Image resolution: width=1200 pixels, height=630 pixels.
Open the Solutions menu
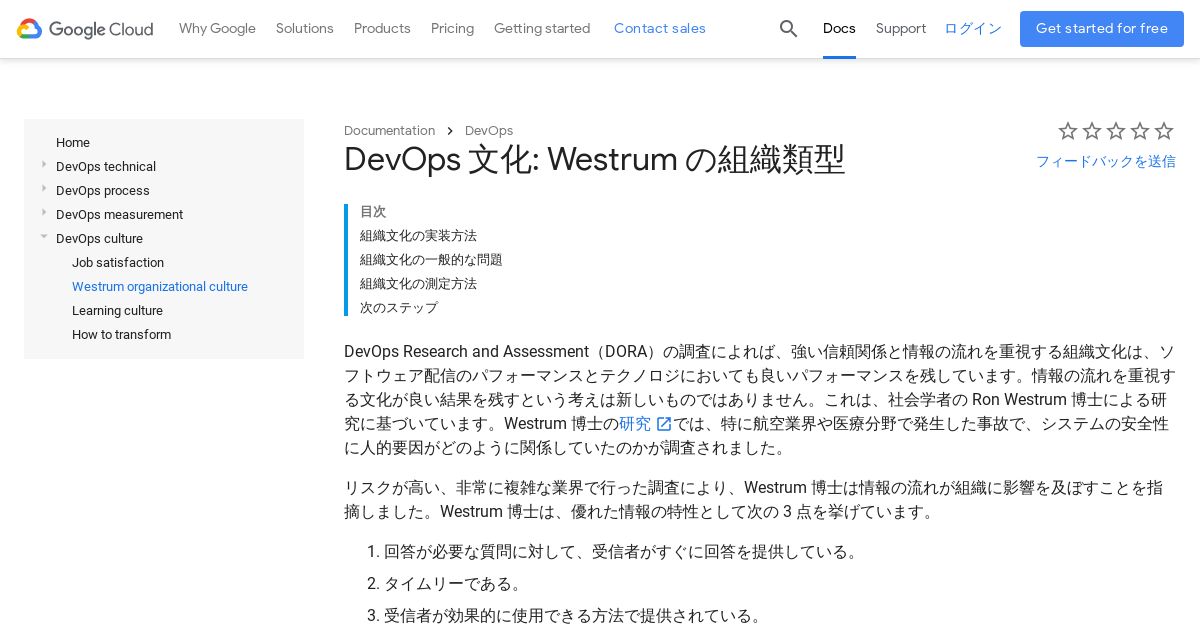(x=305, y=29)
